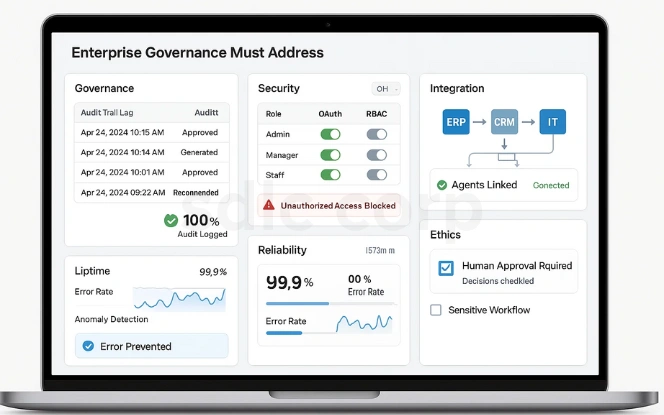Select the ERP integration node
The image size is (664, 415).
(x=456, y=124)
